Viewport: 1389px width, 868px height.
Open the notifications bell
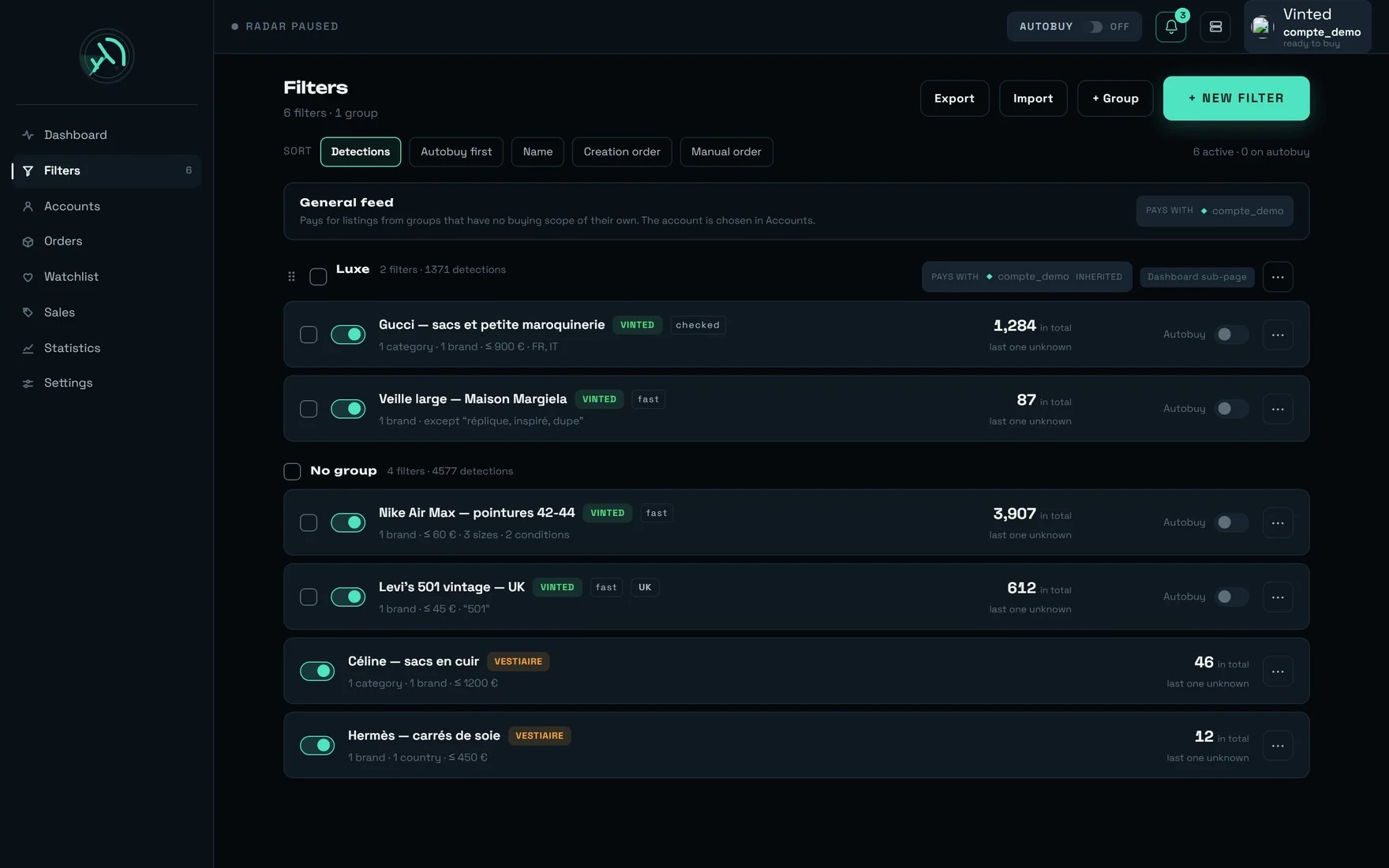[1170, 27]
